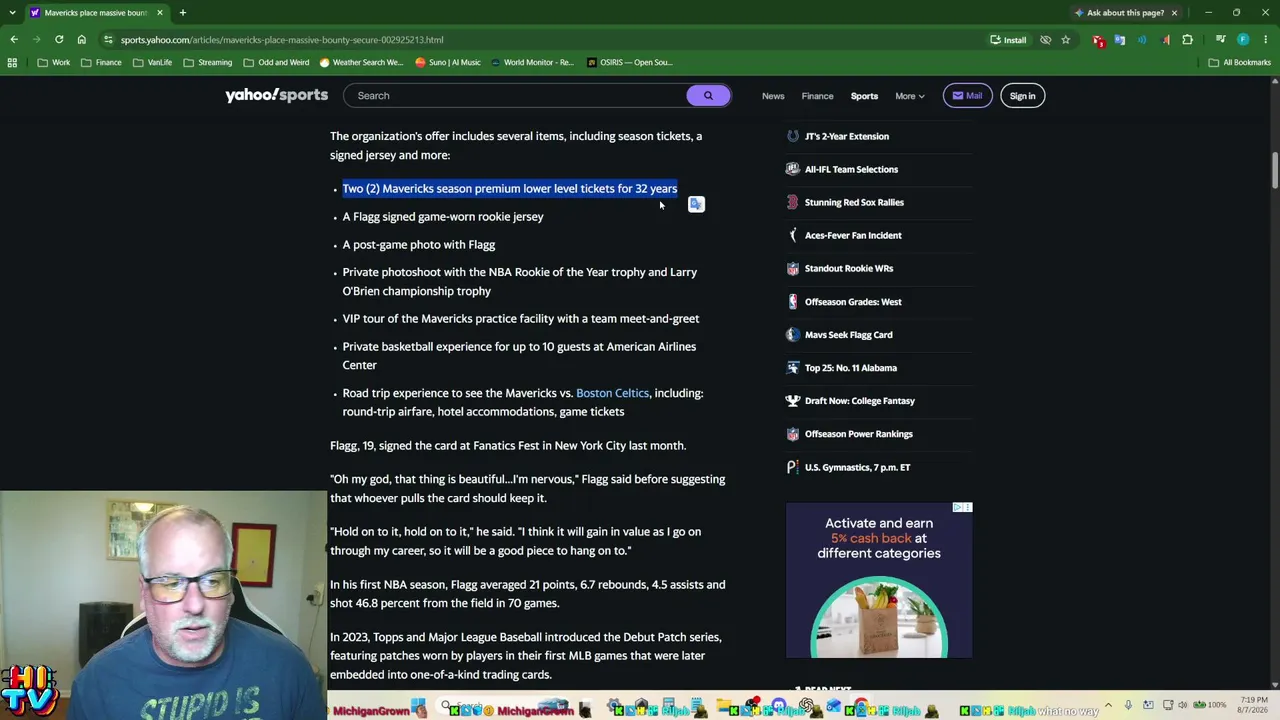
Task: Open the Extensions puzzle menu
Action: click(1188, 40)
